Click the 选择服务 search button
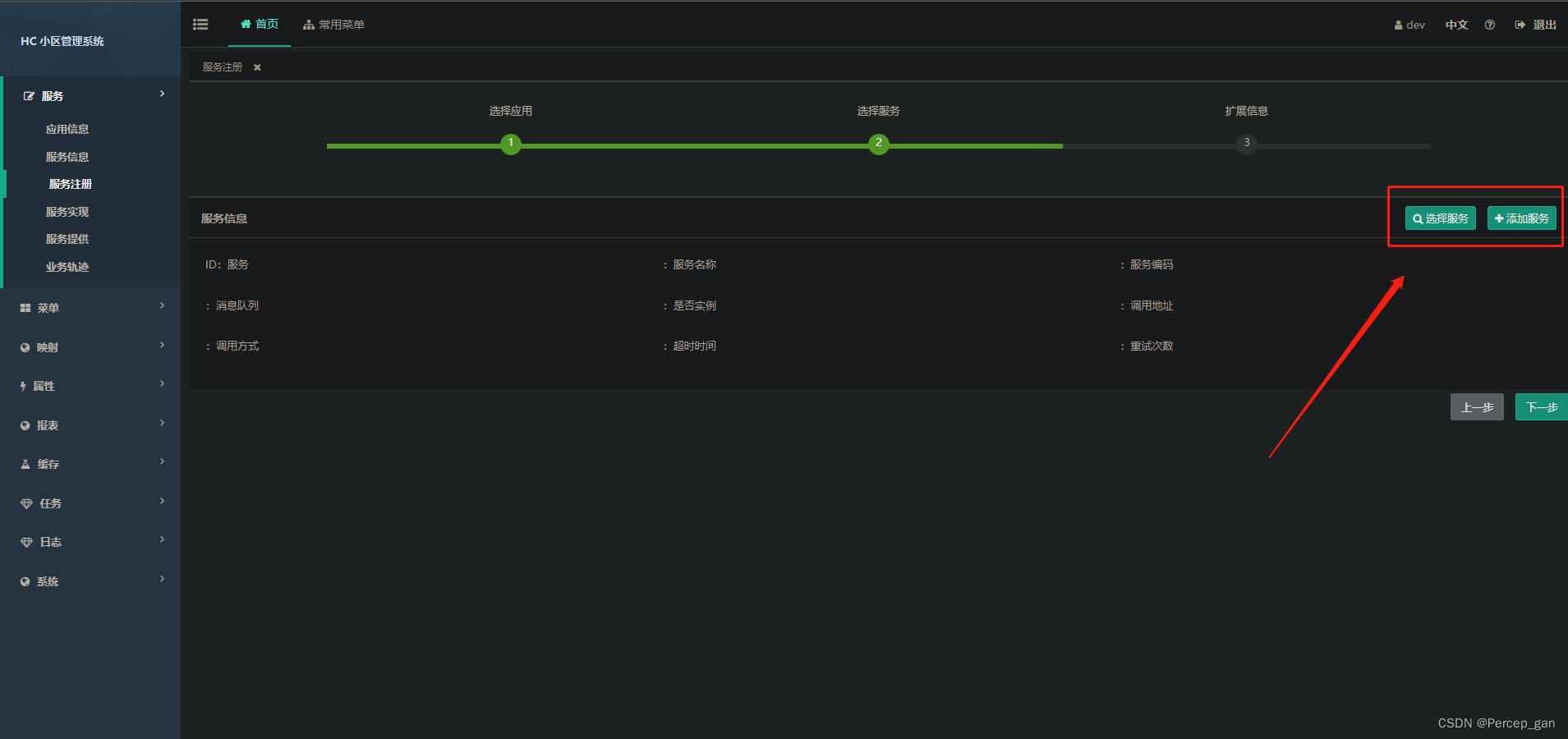The width and height of the screenshot is (1568, 739). tap(1441, 218)
